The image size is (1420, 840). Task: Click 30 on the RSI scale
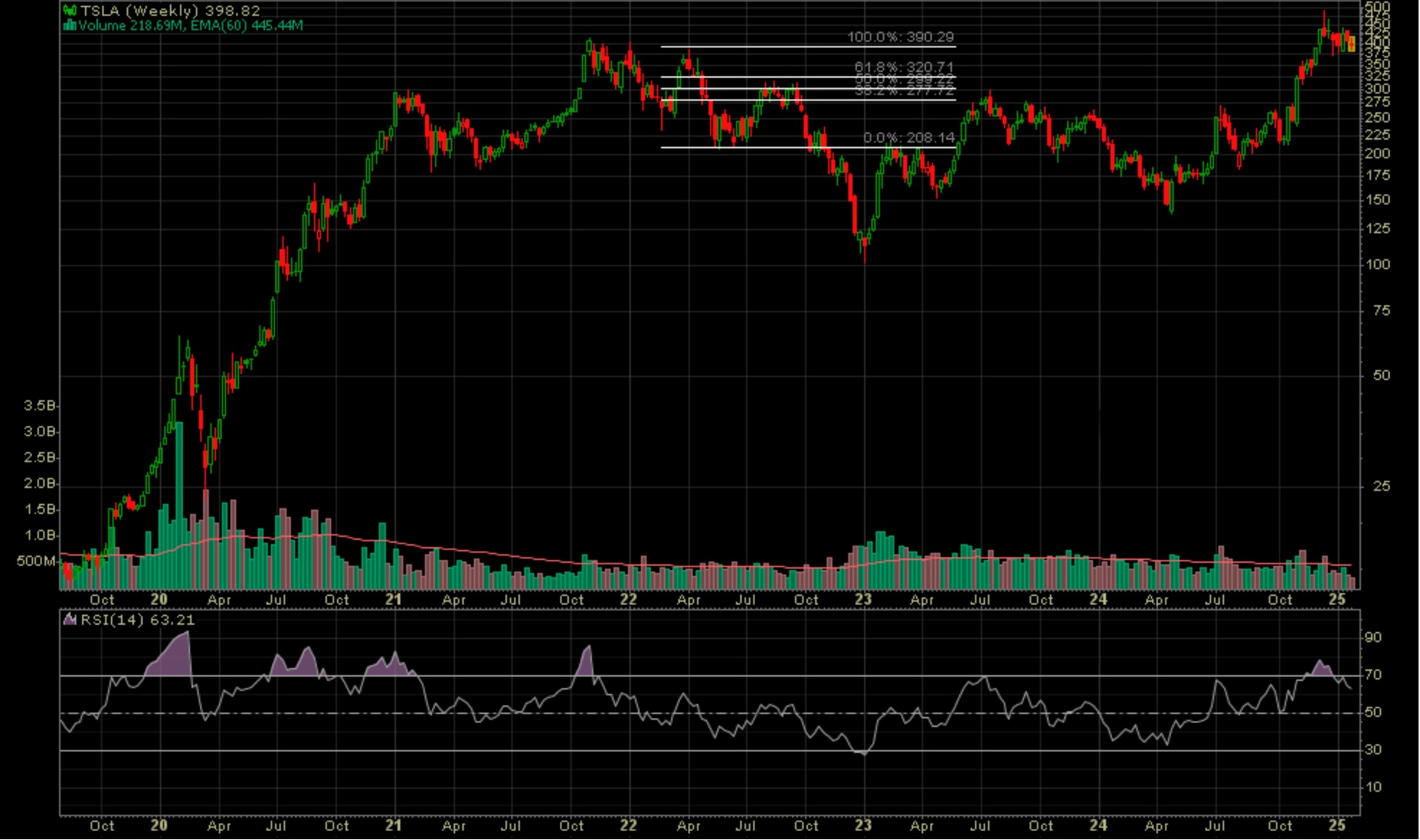click(x=1373, y=750)
